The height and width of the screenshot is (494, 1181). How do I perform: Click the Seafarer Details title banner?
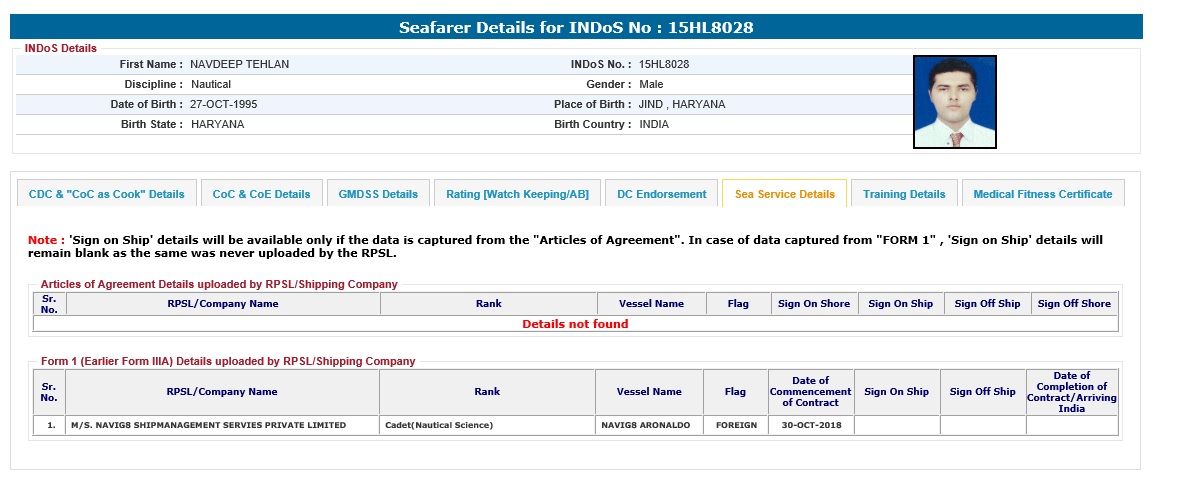576,27
